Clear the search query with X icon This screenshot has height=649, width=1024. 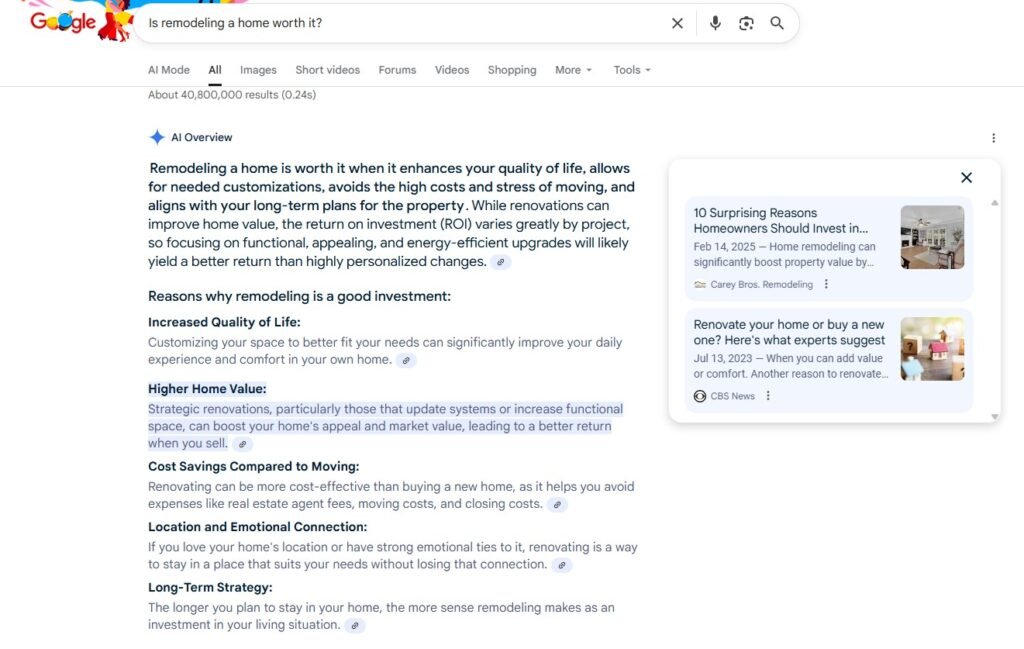[x=677, y=23]
